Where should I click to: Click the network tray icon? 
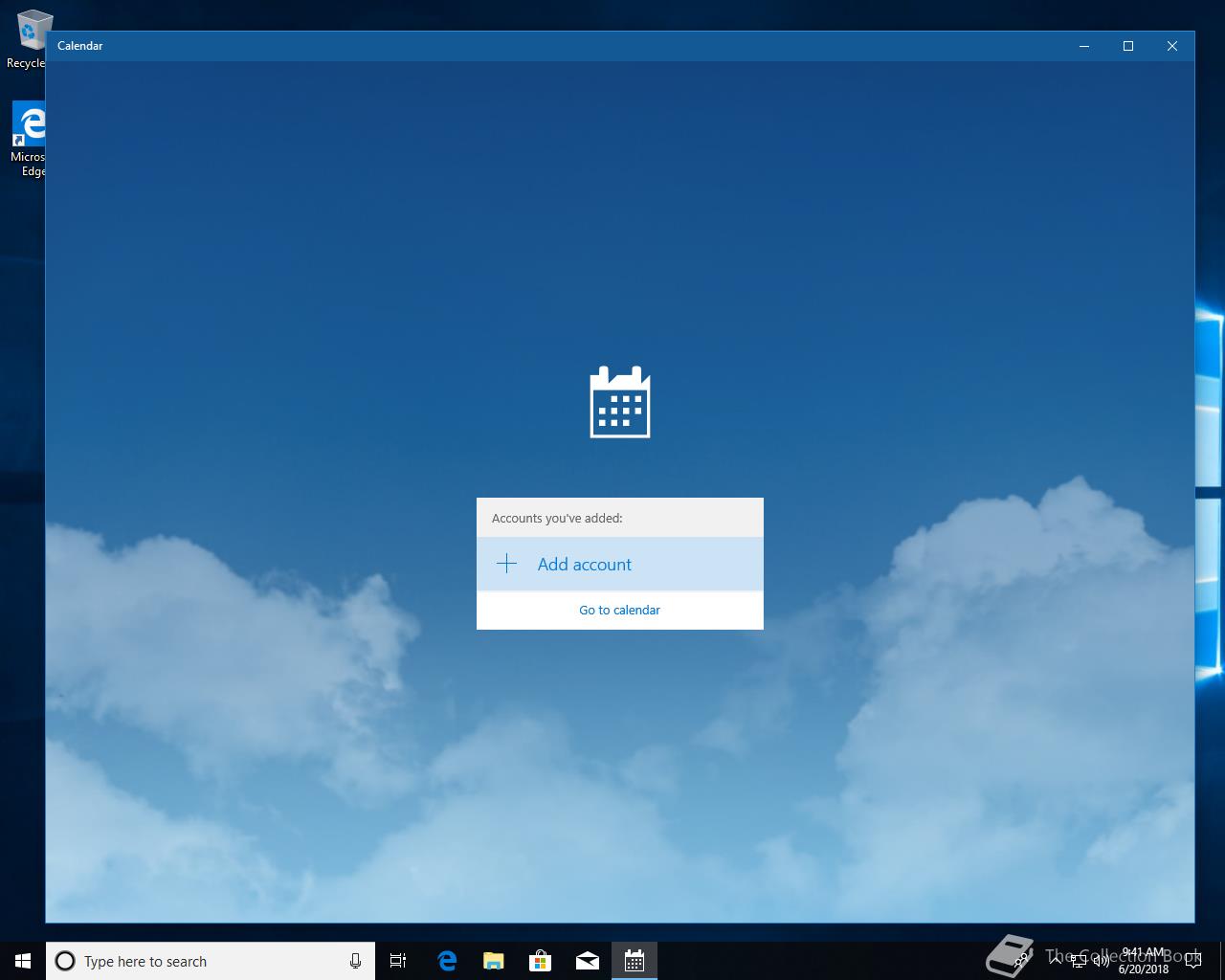(1078, 961)
